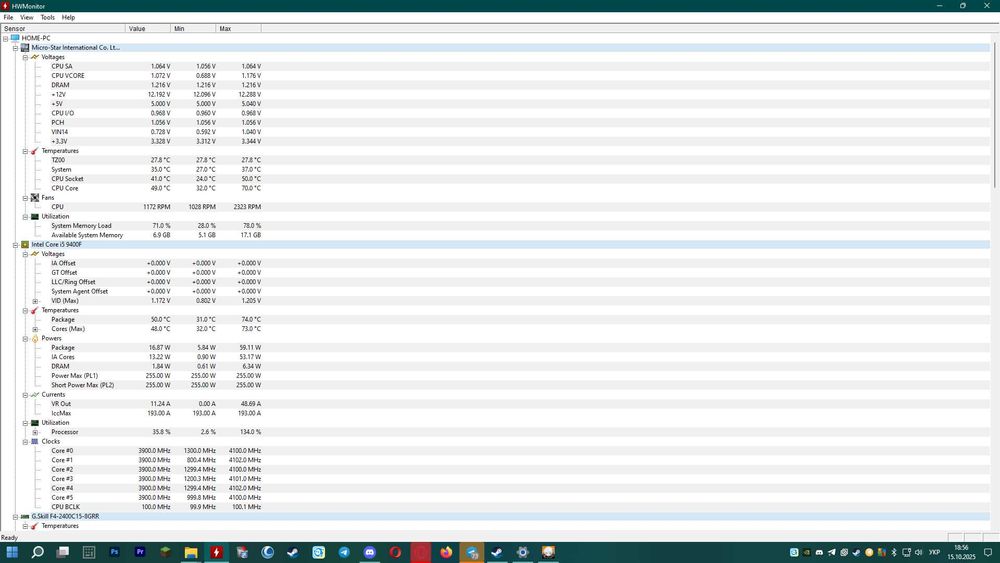1000x563 pixels.
Task: Collapse the Powers group
Action: tap(26, 339)
